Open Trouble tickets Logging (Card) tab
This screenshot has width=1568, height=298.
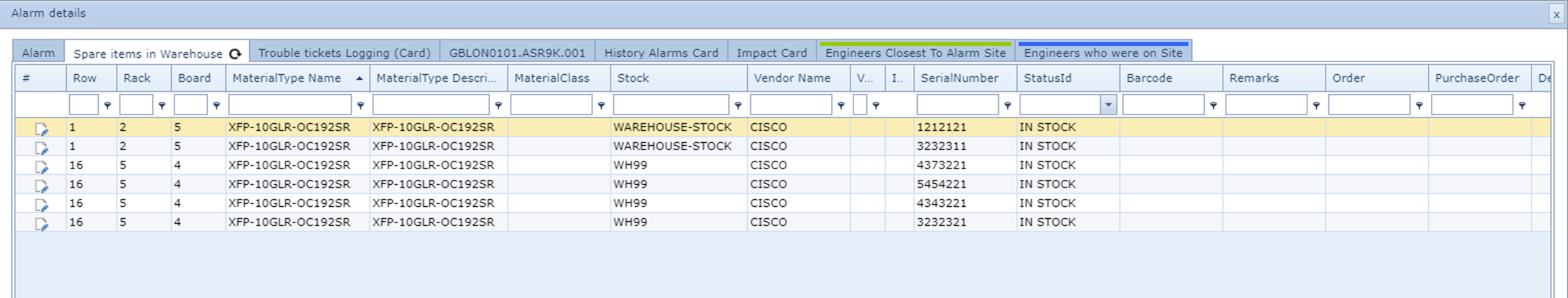[x=344, y=53]
